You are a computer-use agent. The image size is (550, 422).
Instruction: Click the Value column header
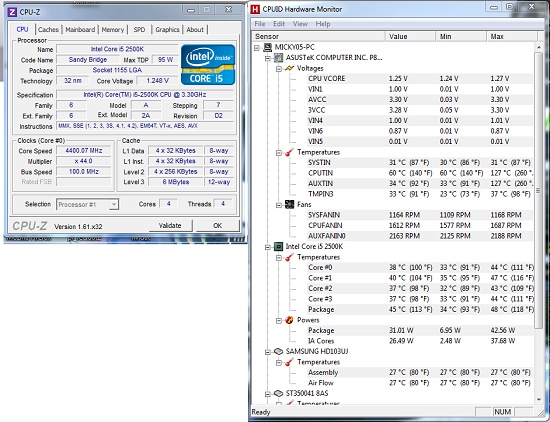tap(410, 36)
